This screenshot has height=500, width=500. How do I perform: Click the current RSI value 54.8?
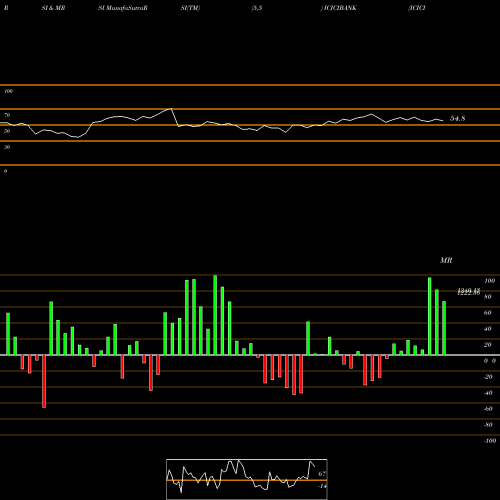(x=458, y=118)
